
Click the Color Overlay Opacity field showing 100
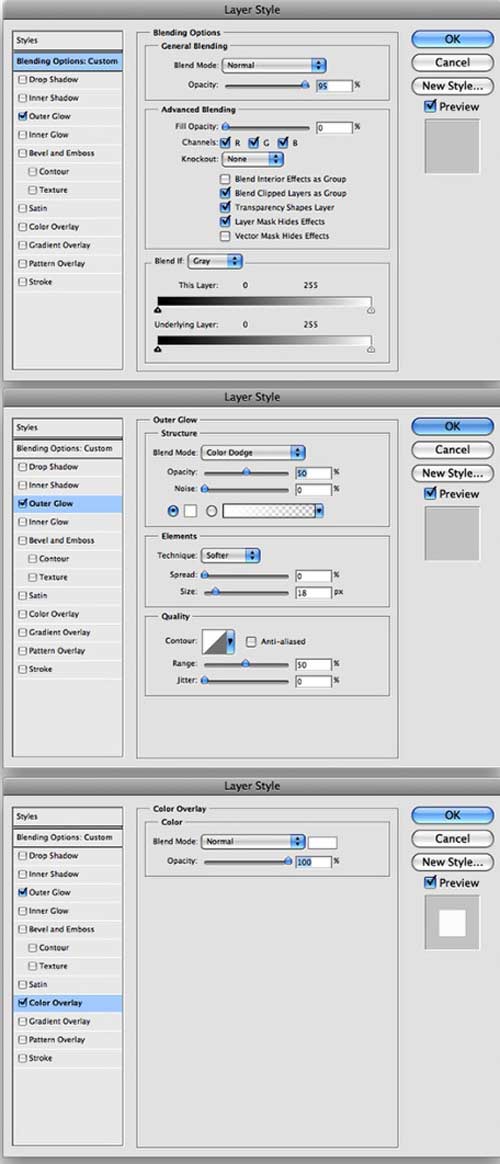(x=312, y=862)
